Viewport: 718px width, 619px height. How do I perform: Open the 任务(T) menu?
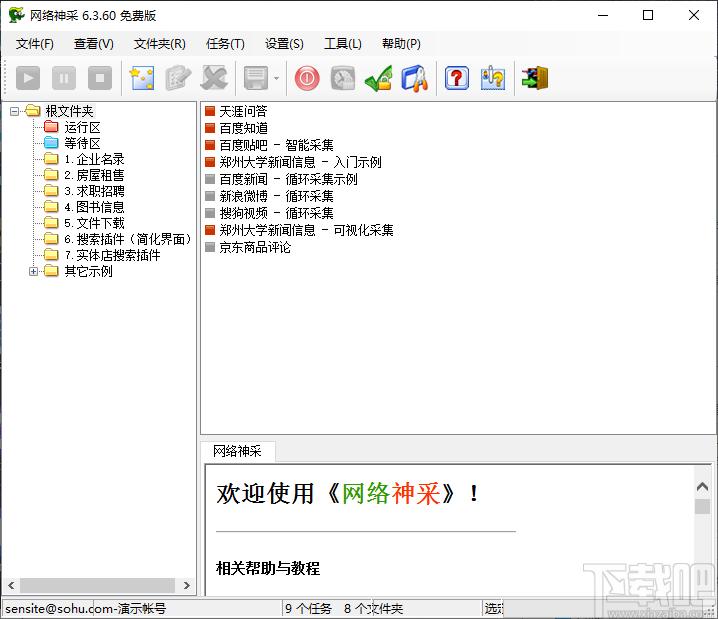click(225, 43)
